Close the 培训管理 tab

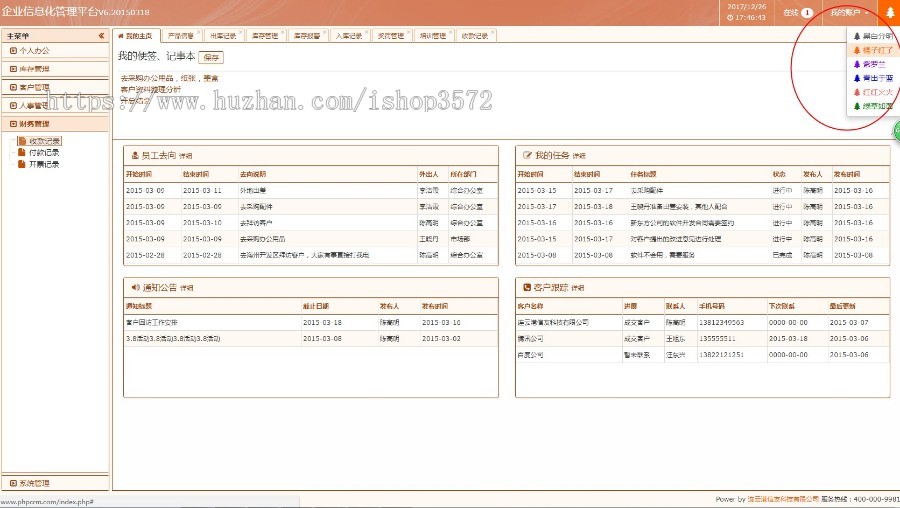click(x=450, y=32)
